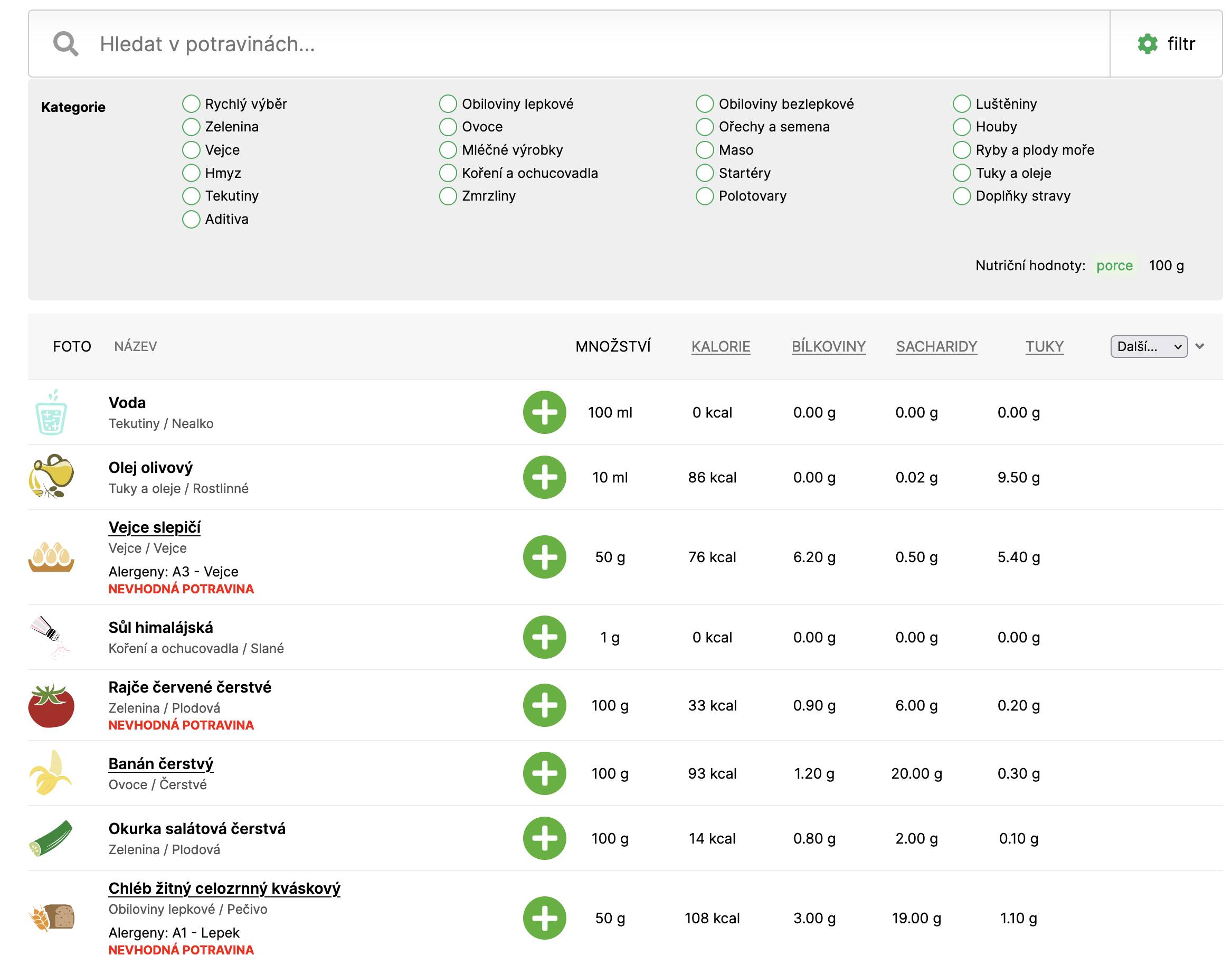Add Chléb žitný celozrnný with plus button
The width and height of the screenshot is (1232, 965).
pyautogui.click(x=544, y=917)
